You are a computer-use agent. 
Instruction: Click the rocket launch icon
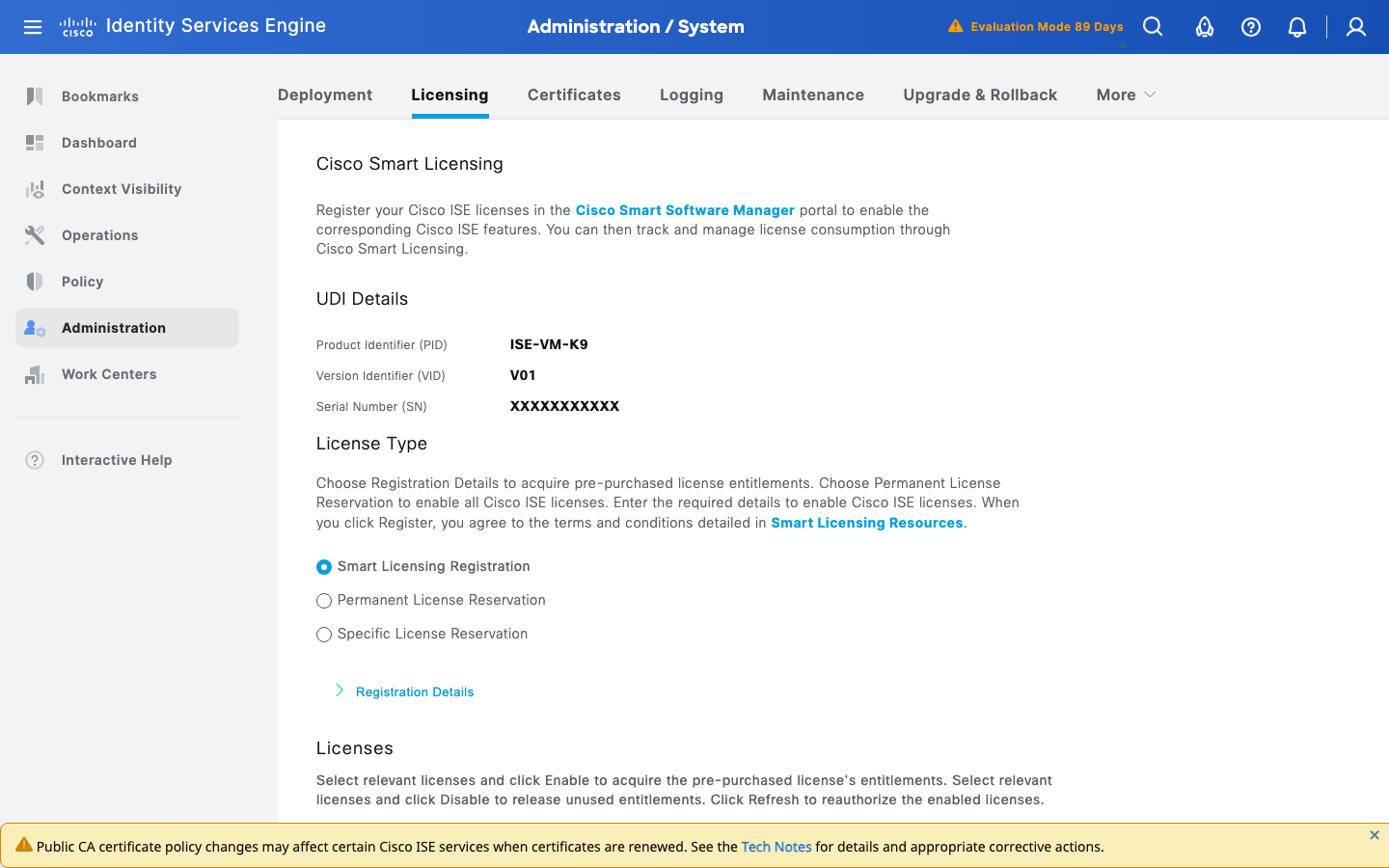pyautogui.click(x=1205, y=27)
